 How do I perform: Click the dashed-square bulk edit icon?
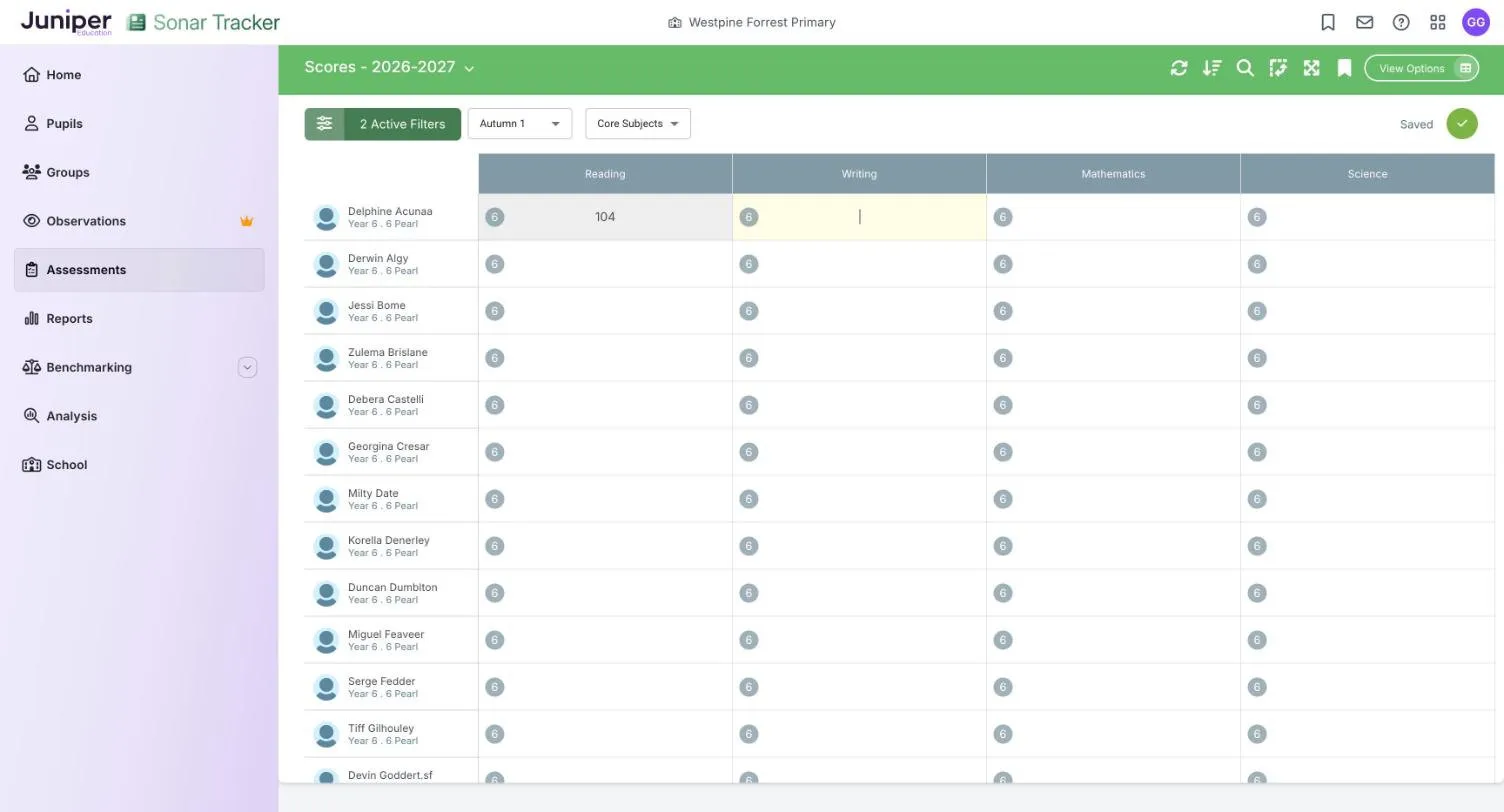point(1278,68)
